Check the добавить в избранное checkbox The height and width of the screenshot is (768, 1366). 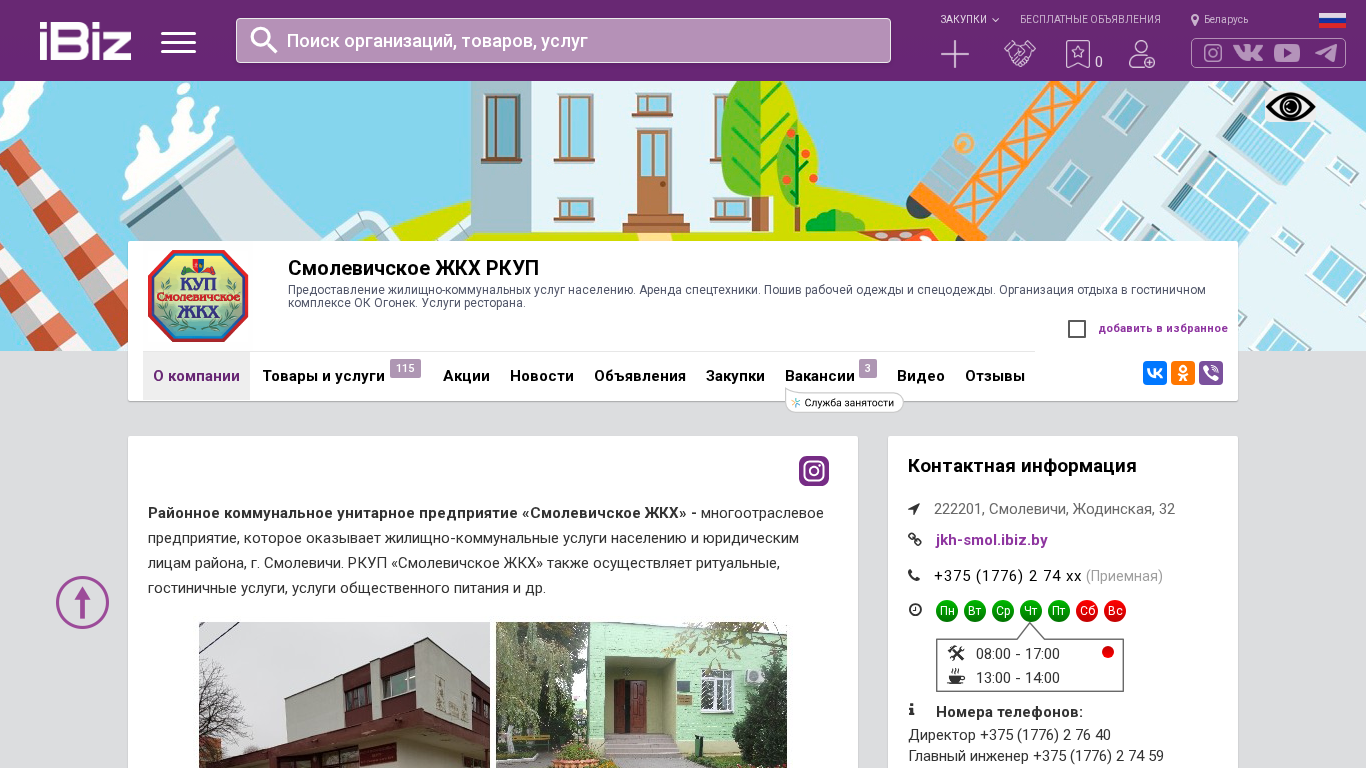coord(1077,329)
